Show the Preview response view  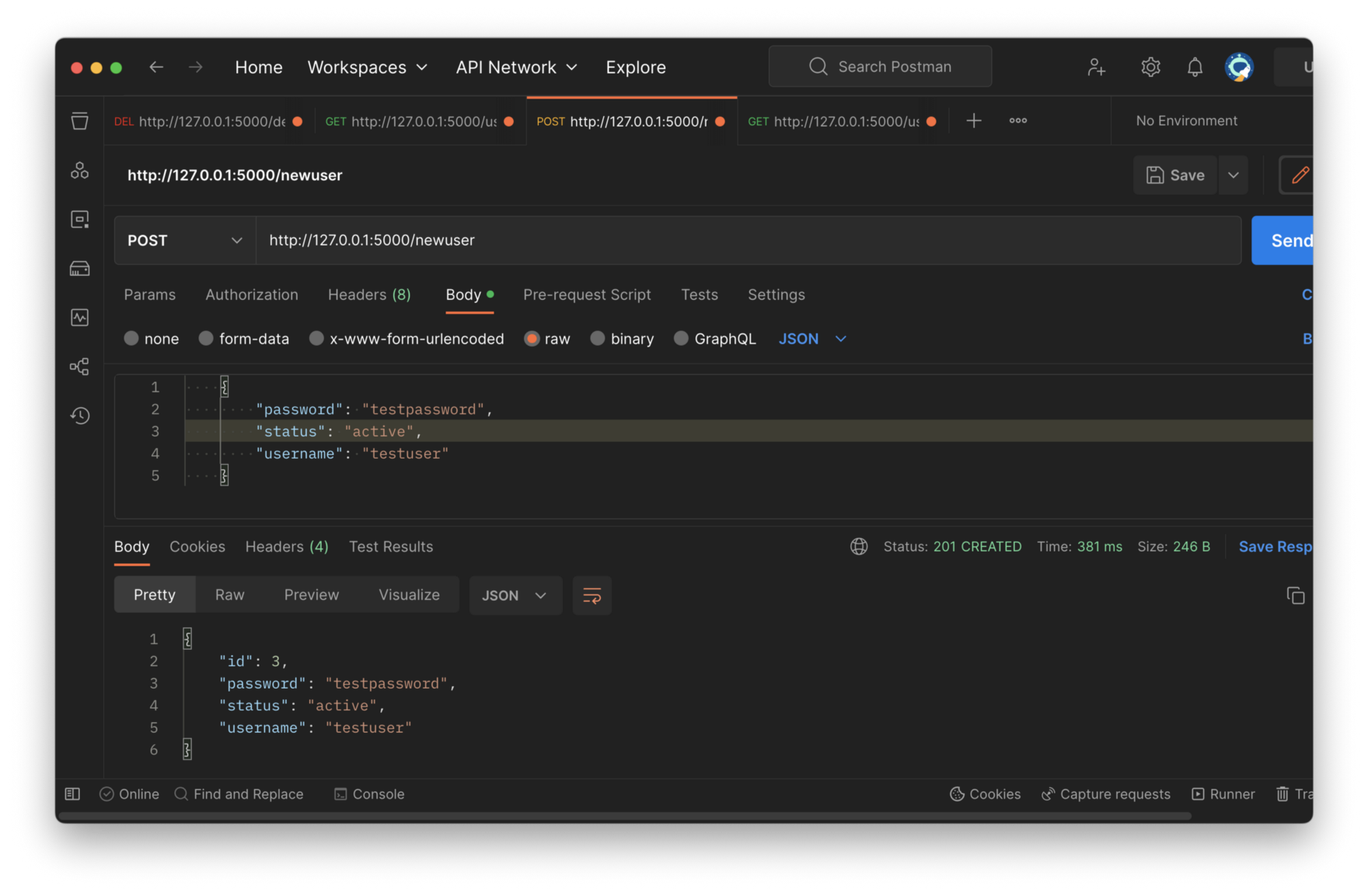click(x=312, y=594)
